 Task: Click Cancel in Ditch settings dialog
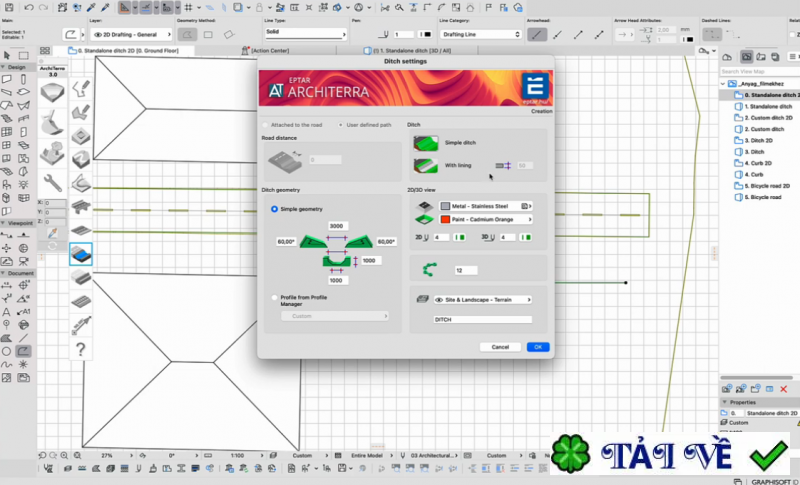click(500, 347)
